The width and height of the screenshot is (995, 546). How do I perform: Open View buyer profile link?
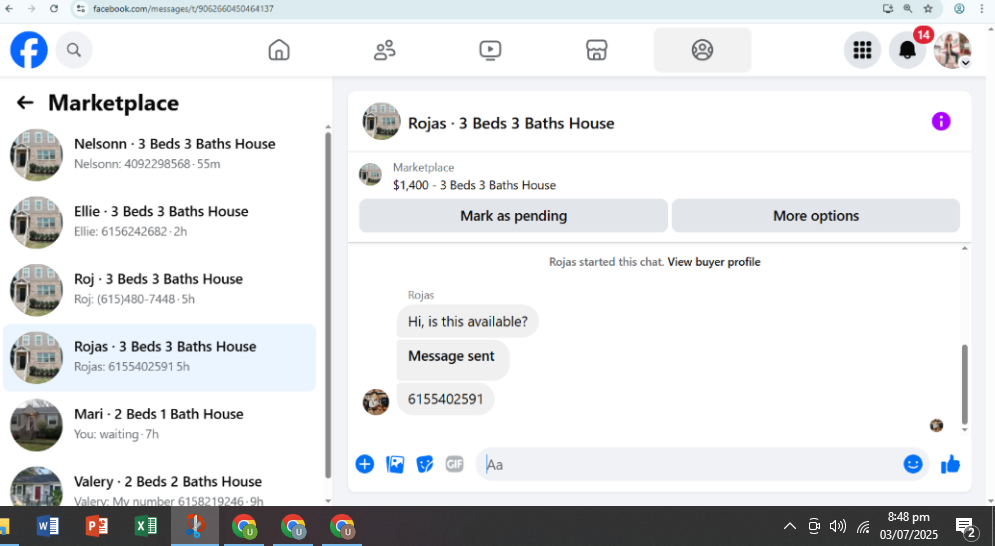pos(714,262)
